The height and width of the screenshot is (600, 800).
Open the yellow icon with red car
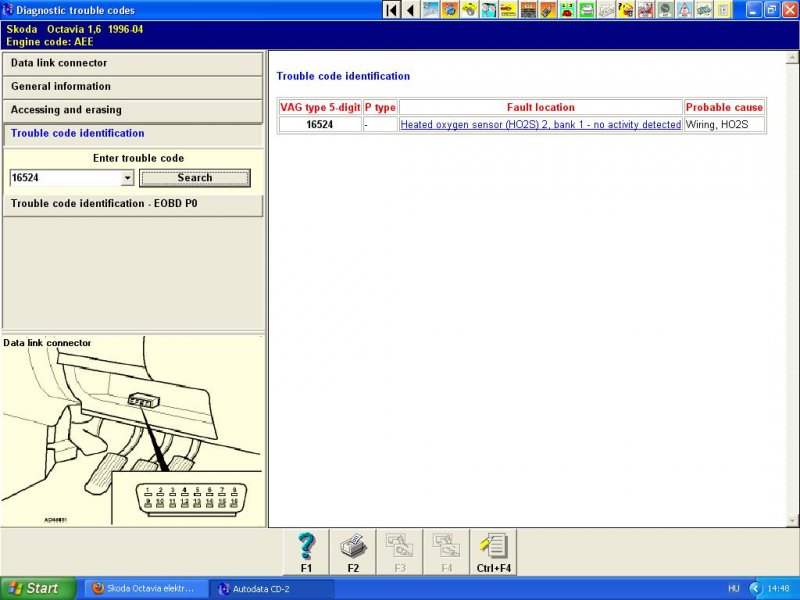point(508,10)
